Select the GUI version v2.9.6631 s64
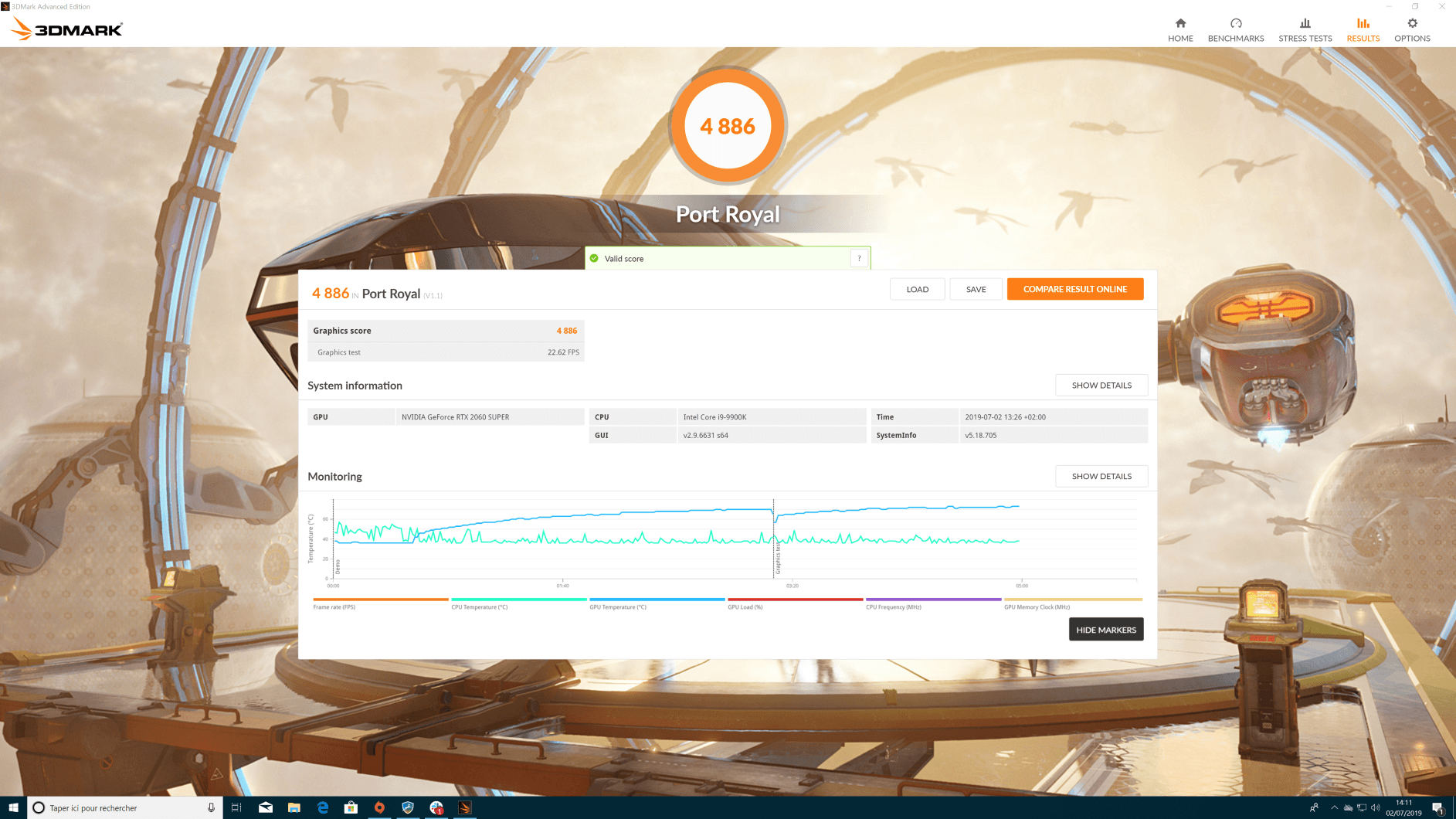The width and height of the screenshot is (1456, 819). [705, 436]
